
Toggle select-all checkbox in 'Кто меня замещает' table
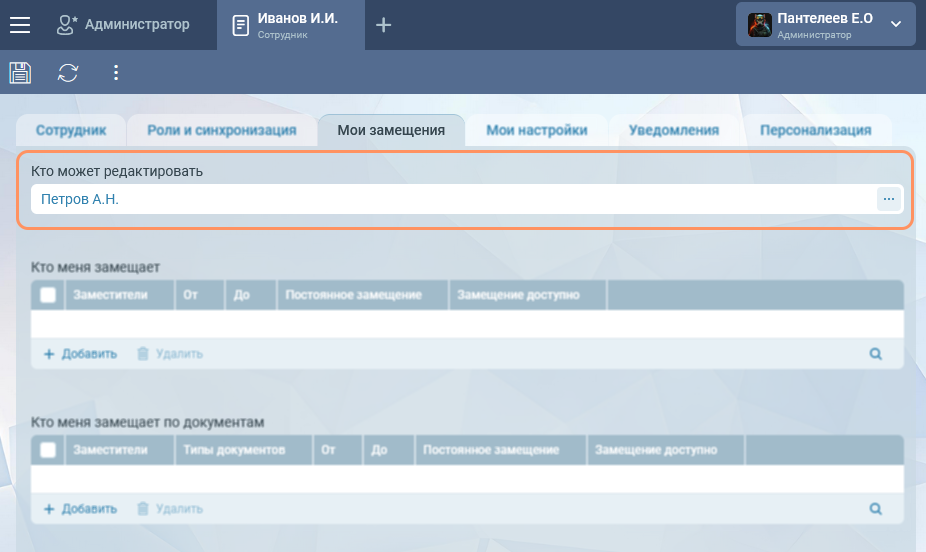tap(48, 295)
